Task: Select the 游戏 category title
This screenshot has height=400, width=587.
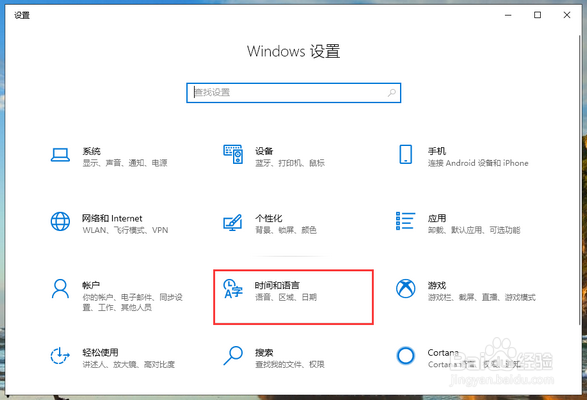Action: tap(437, 285)
